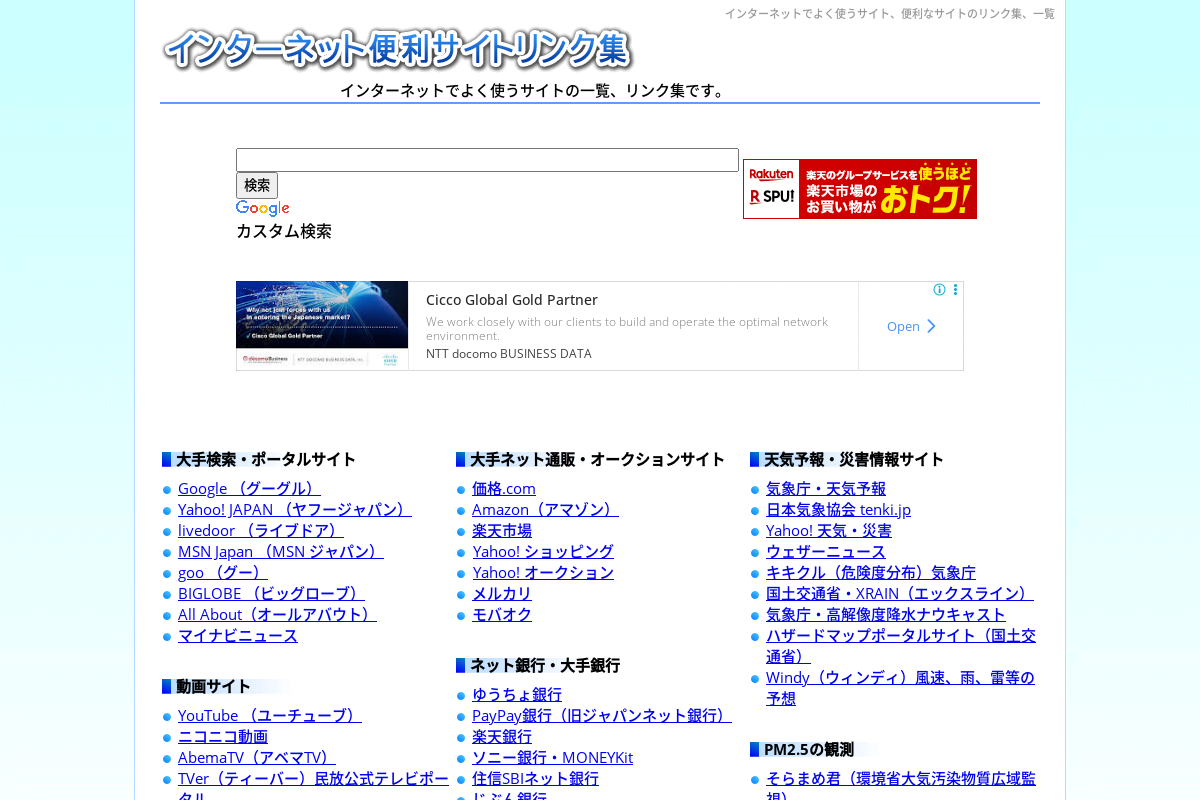The height and width of the screenshot is (800, 1200).
Task: Open Yahoo! JAPAN (ヤフージャパン) link
Action: [x=295, y=510]
